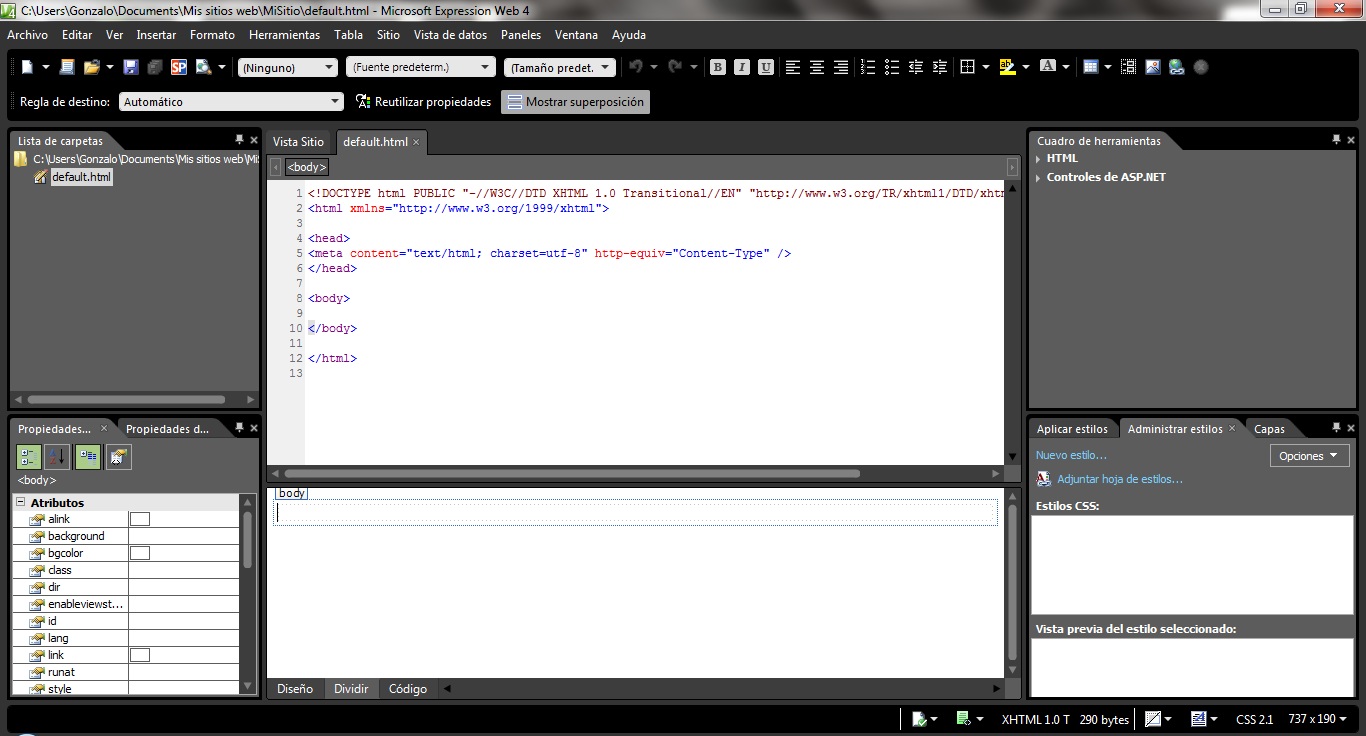
Task: Open the Tamaño predet. size dropdown
Action: coord(559,67)
